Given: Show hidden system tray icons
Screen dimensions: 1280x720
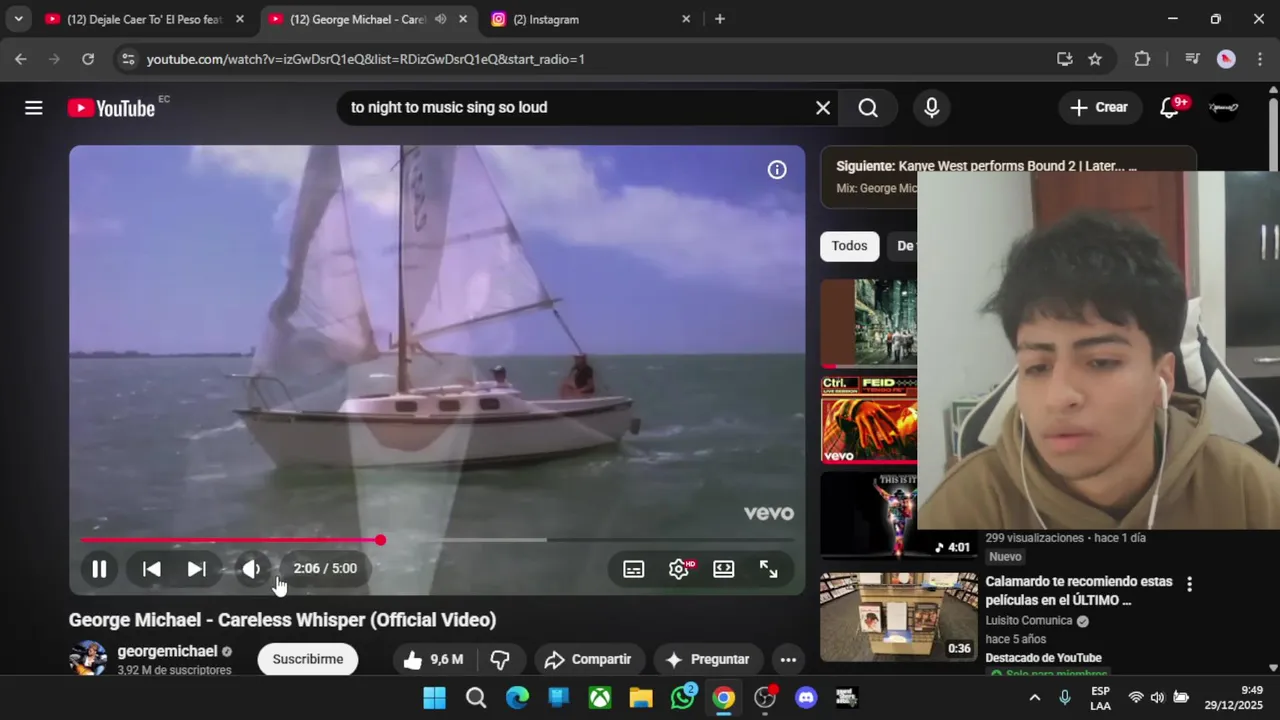Looking at the screenshot, I should tap(1035, 698).
